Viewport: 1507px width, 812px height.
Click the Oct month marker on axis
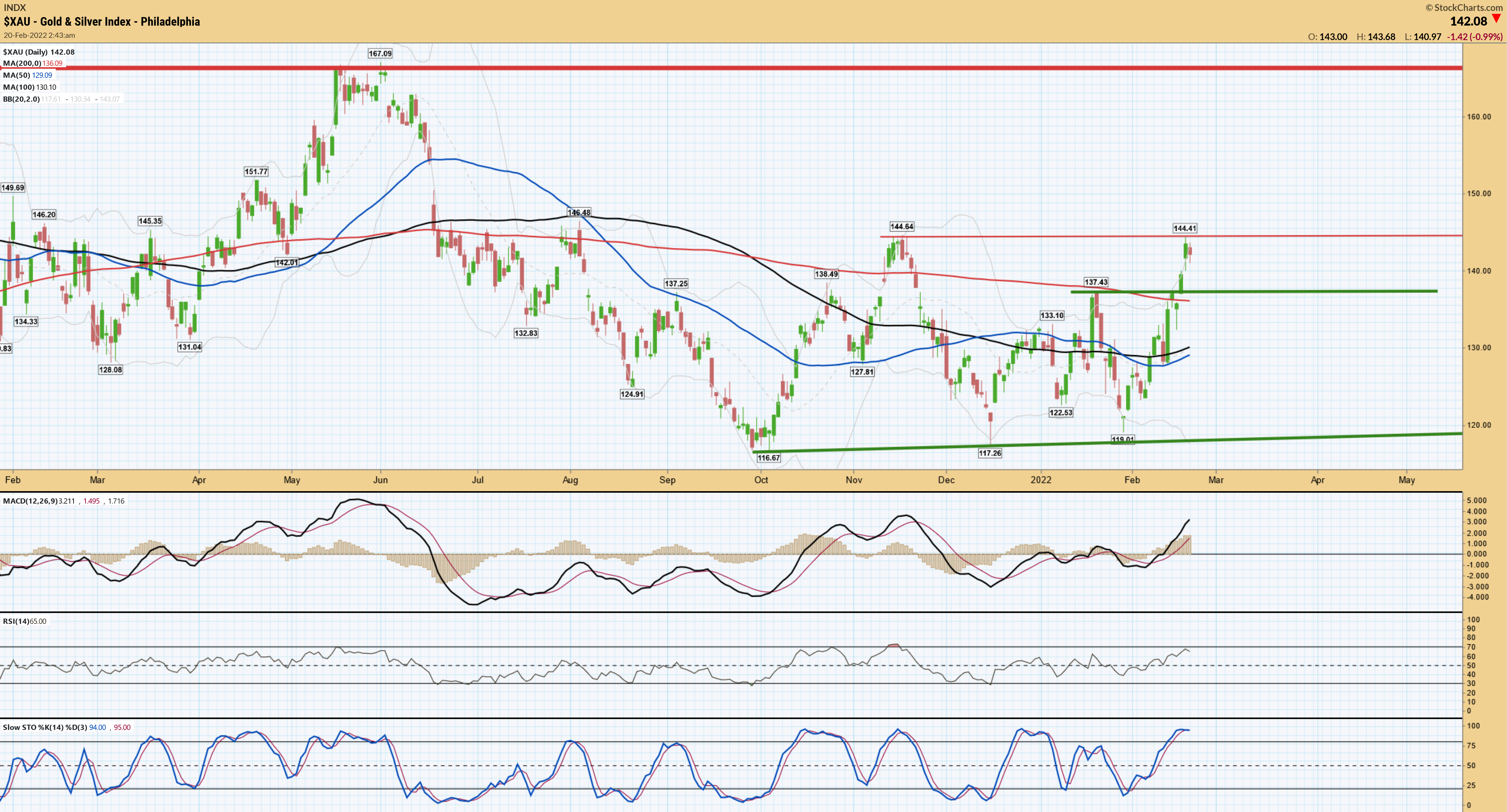(761, 480)
